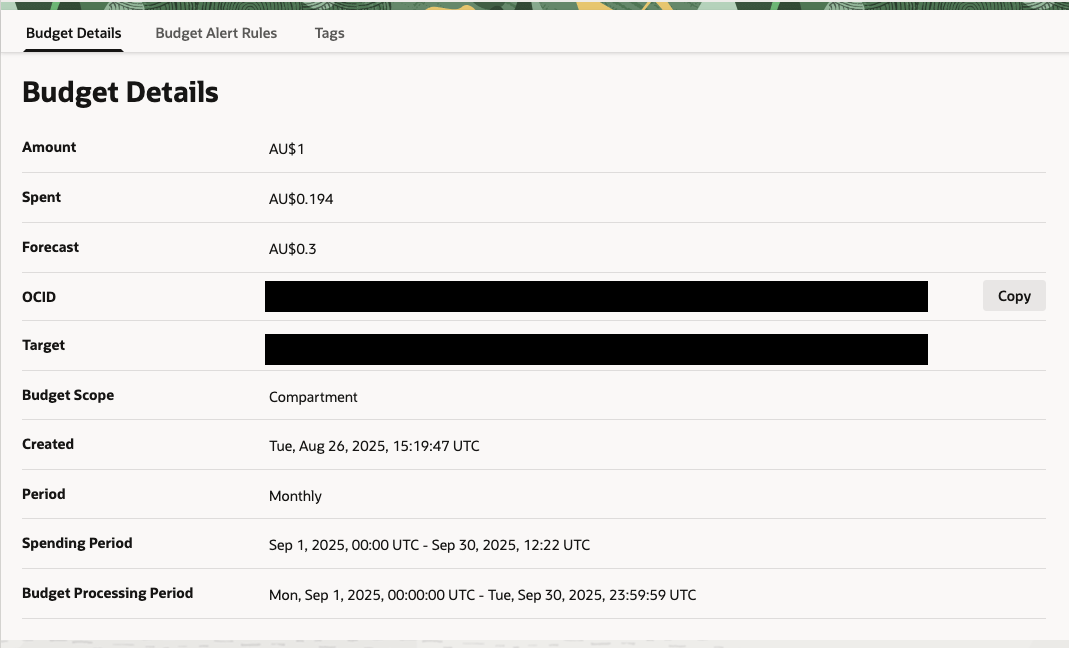Click the Spending Period field label

[x=77, y=543]
